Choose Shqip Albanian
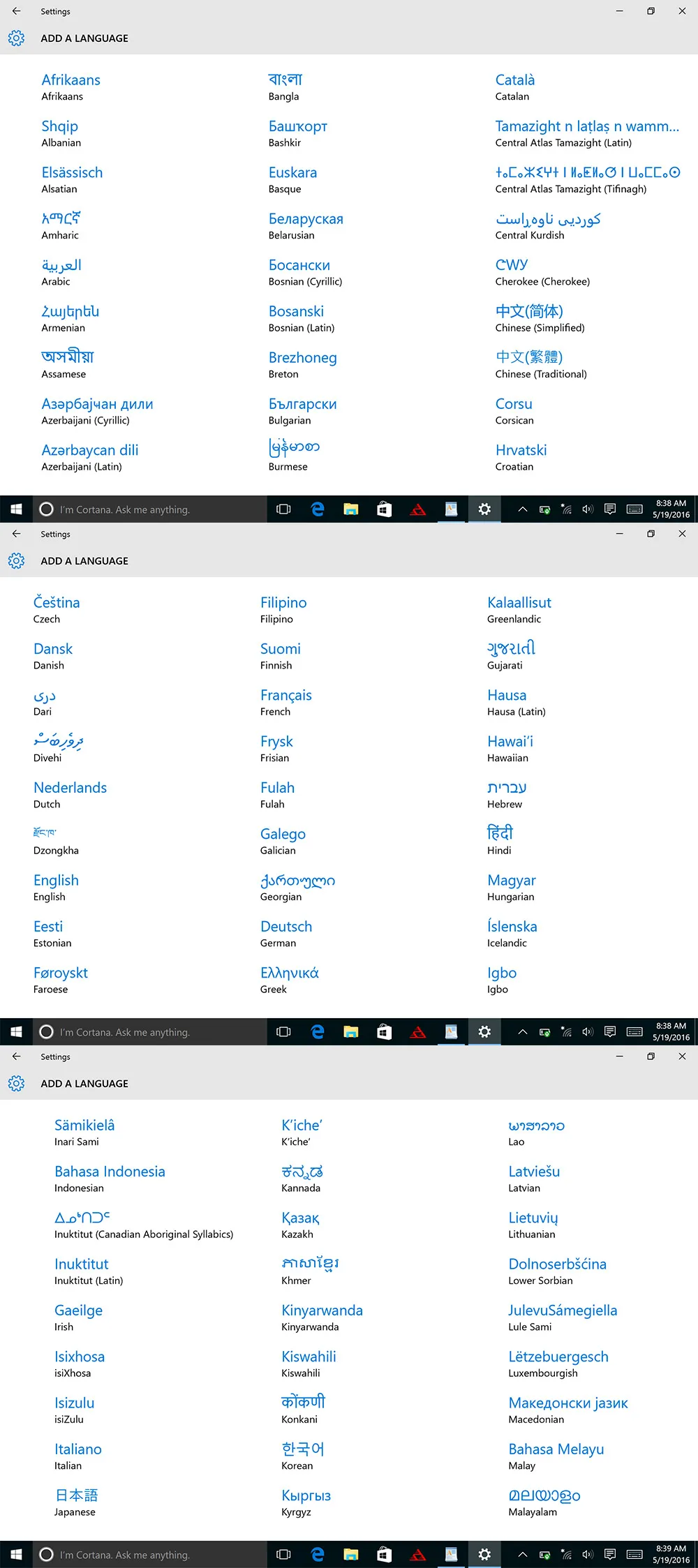698x1568 pixels. [61, 133]
